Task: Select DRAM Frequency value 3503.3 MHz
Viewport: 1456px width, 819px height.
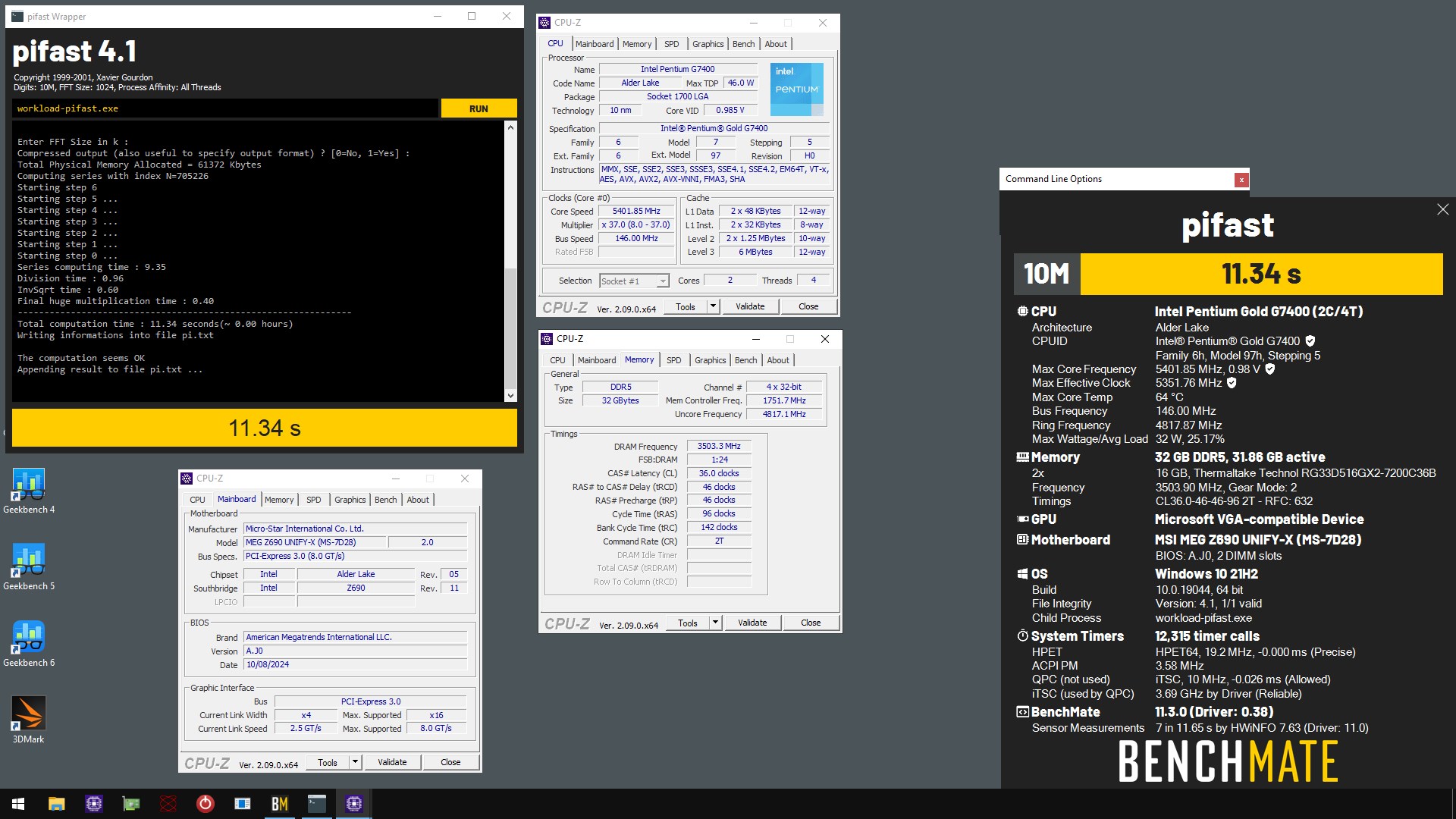Action: coord(719,447)
